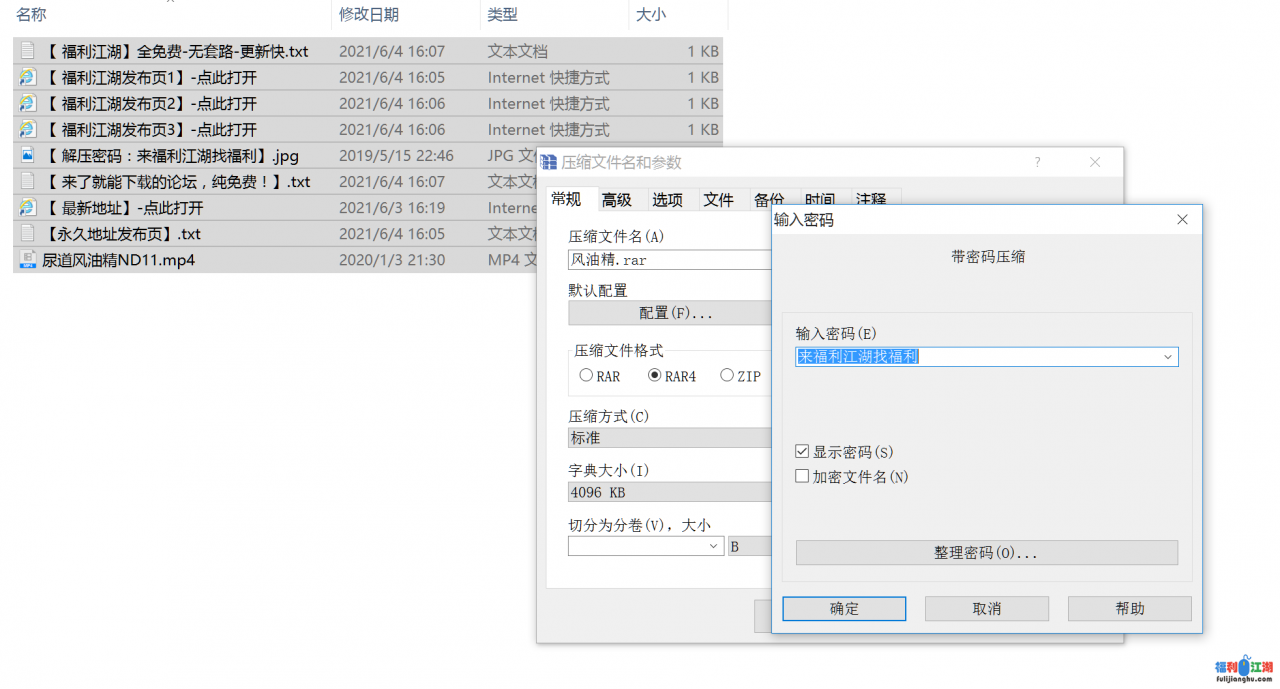Choose the RAR format radio button
This screenshot has height=689, width=1280.
(x=586, y=376)
